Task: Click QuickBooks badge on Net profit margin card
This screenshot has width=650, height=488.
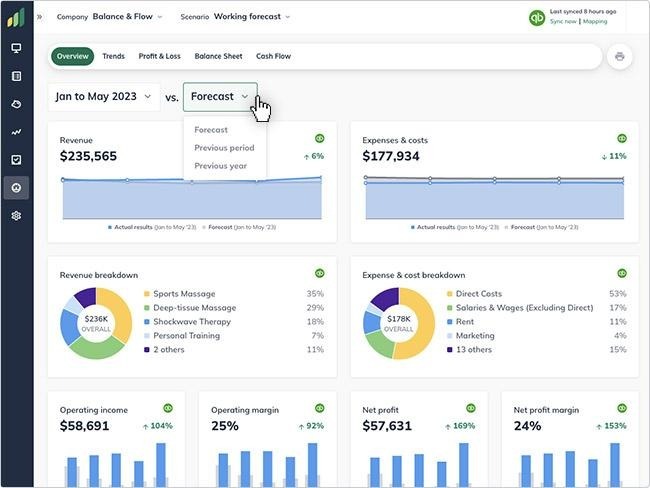Action: [622, 408]
